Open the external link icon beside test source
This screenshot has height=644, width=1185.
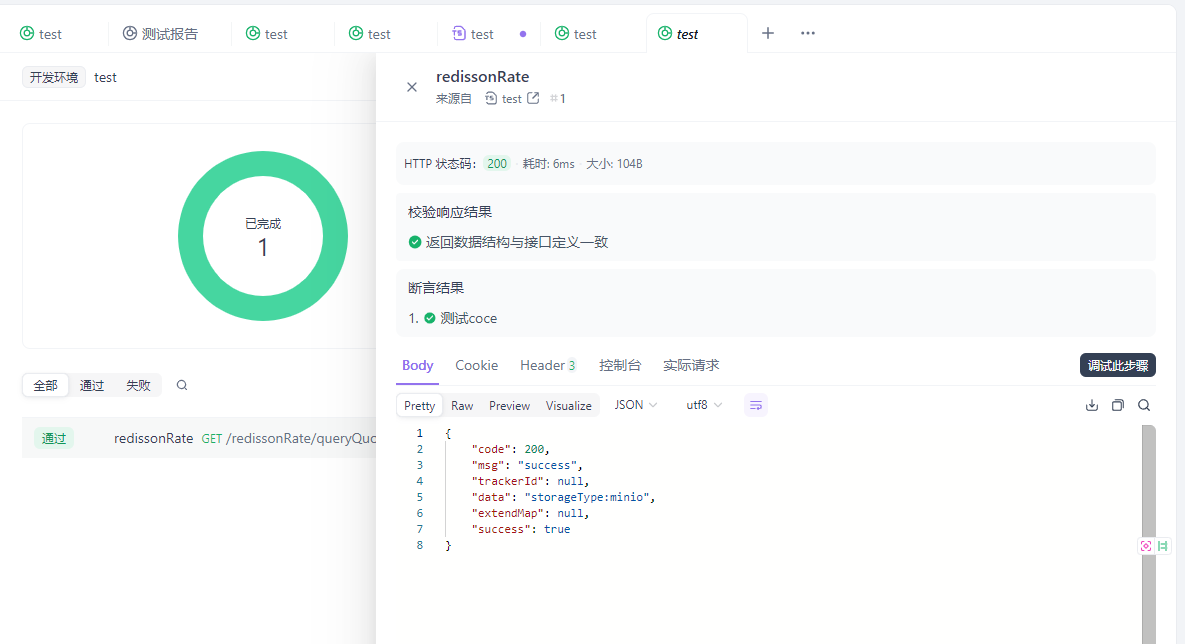pos(533,98)
